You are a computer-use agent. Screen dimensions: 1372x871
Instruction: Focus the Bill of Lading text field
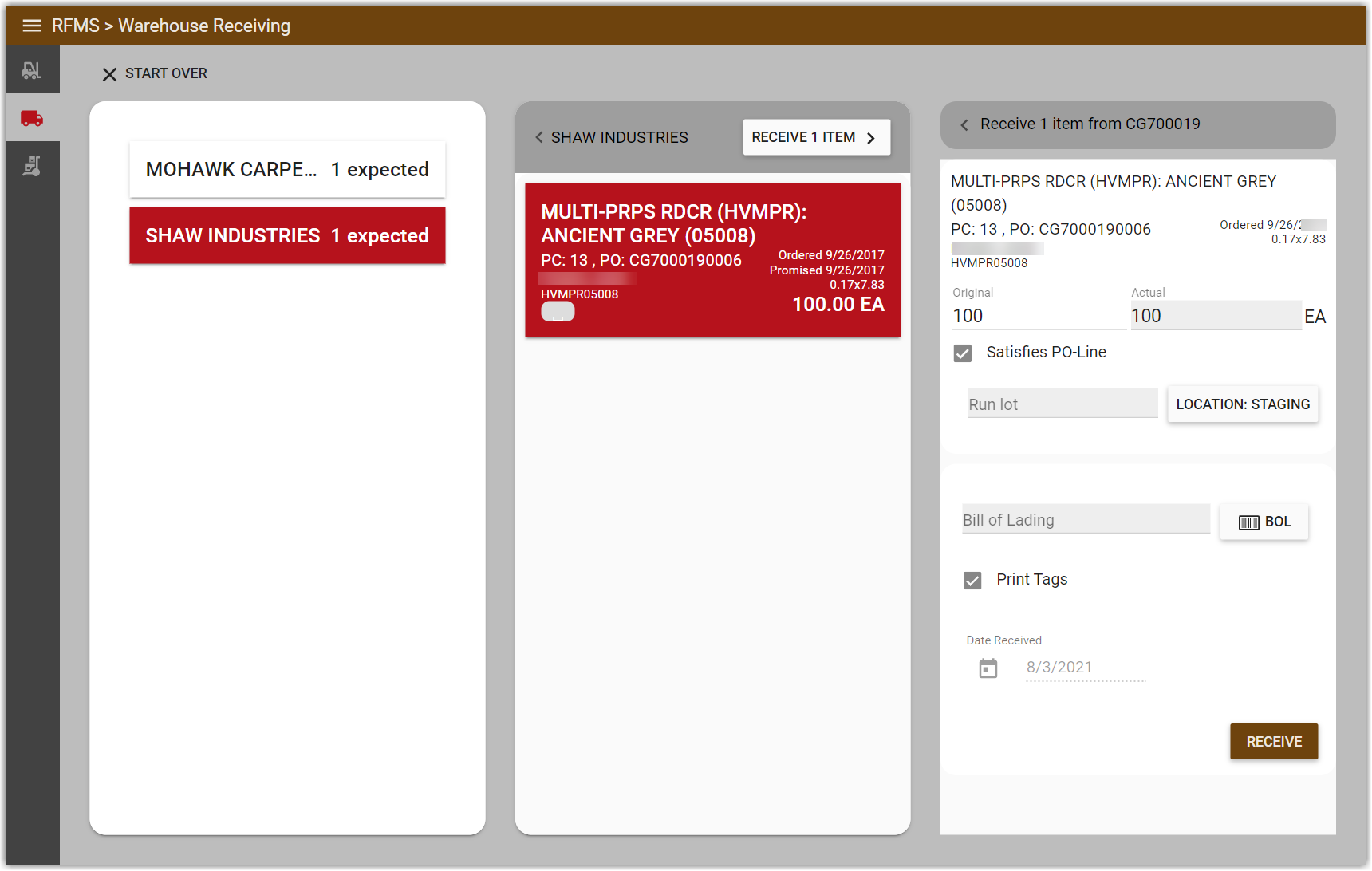tap(1085, 520)
